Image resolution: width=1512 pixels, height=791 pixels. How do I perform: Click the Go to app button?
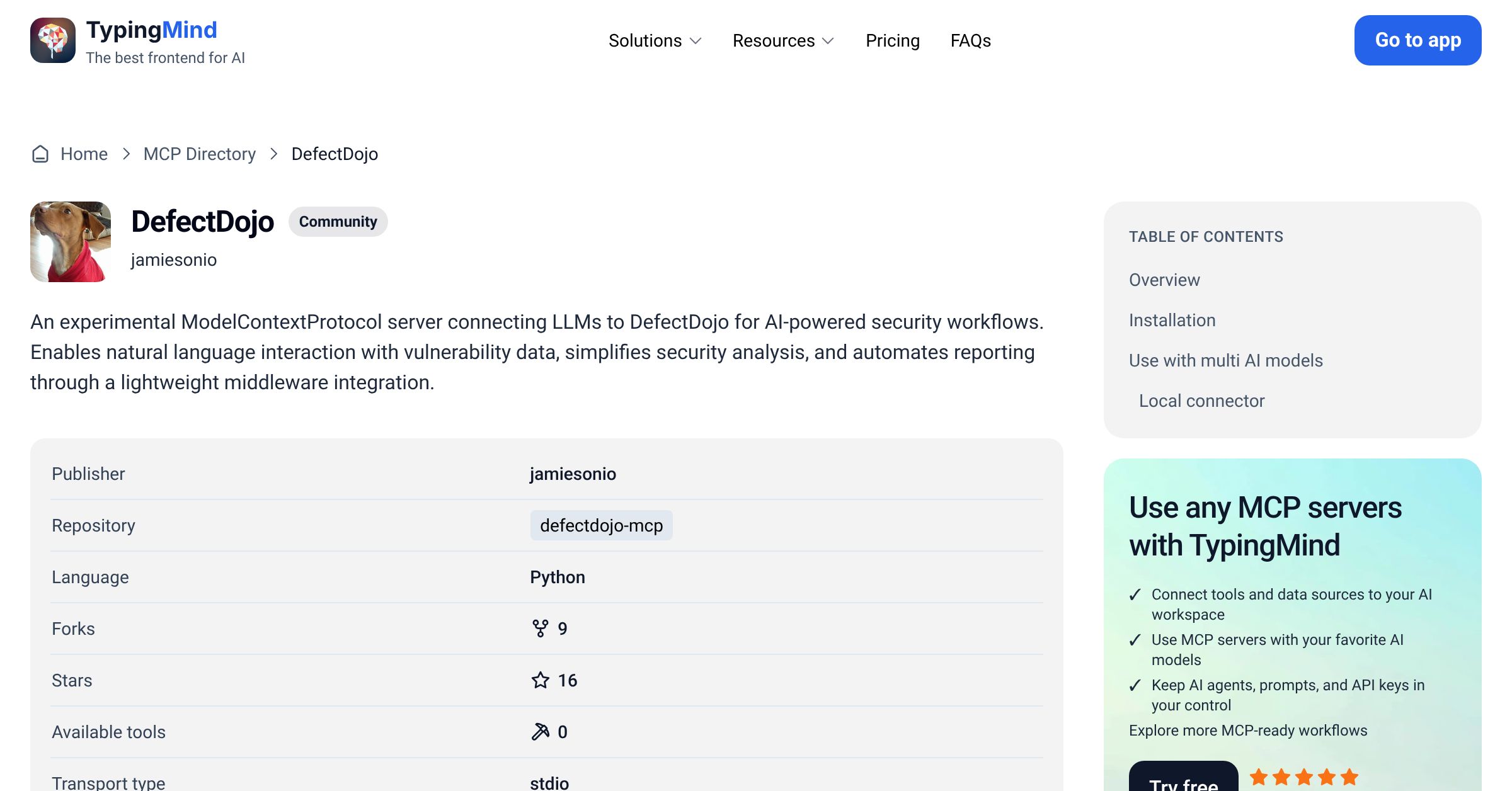tap(1418, 40)
